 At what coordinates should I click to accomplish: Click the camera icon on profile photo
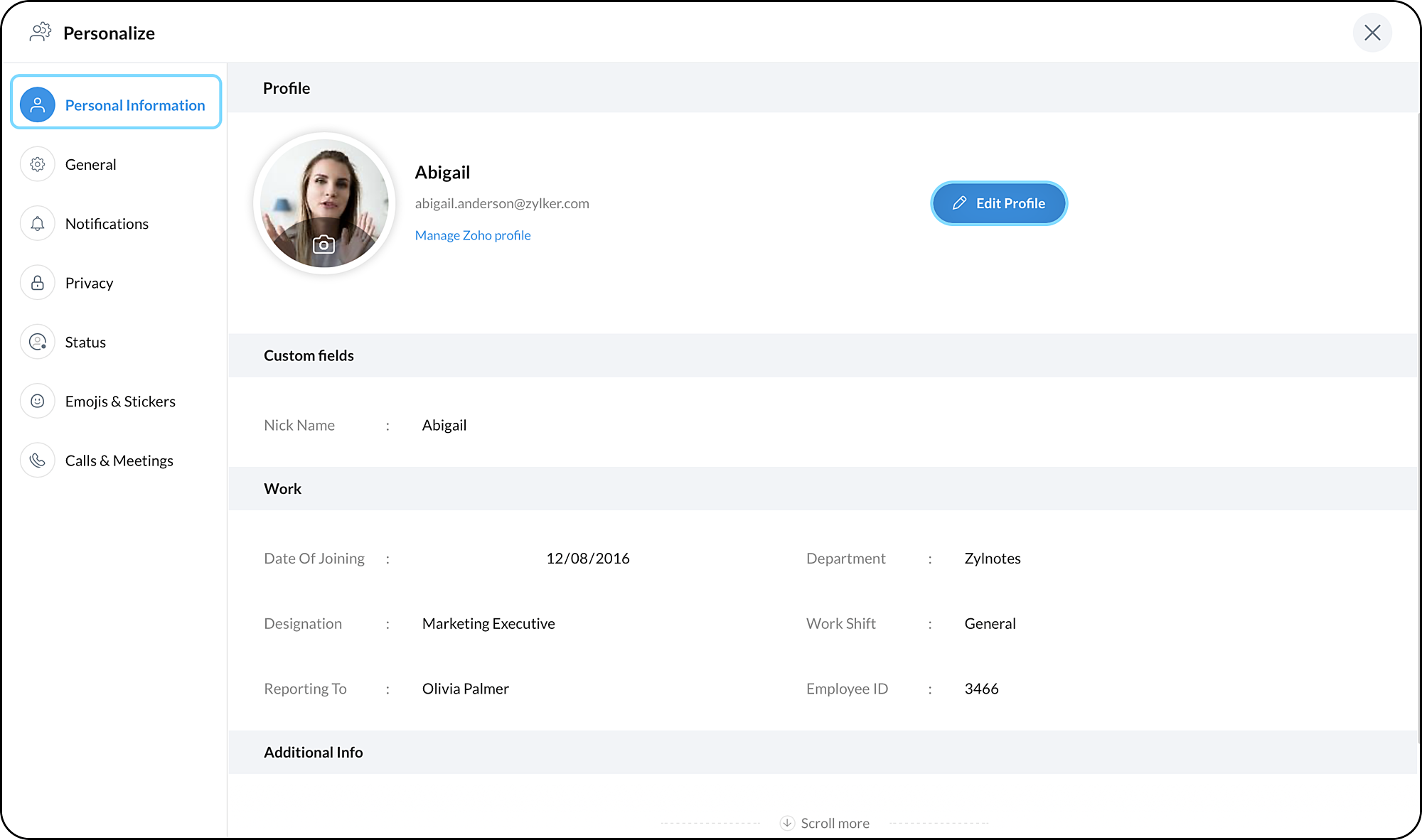click(x=324, y=244)
